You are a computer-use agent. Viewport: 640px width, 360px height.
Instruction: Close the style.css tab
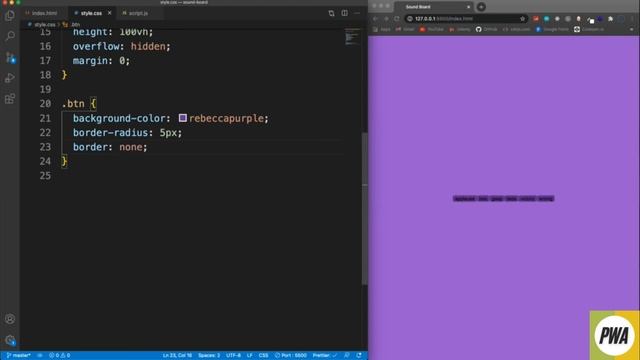[x=109, y=13]
